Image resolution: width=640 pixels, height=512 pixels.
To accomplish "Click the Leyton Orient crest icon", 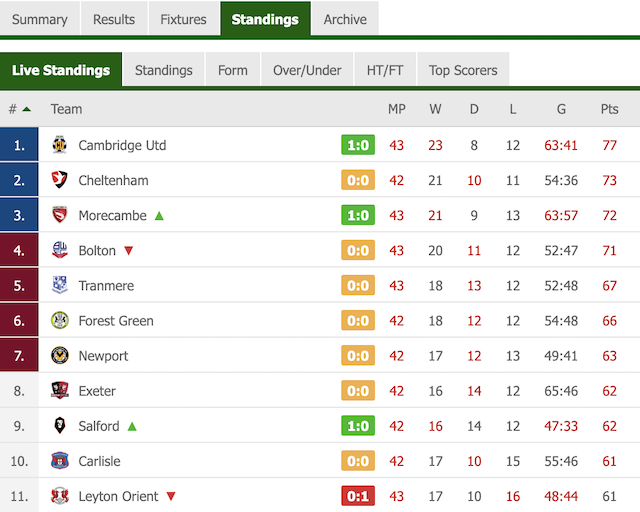I will (60, 496).
